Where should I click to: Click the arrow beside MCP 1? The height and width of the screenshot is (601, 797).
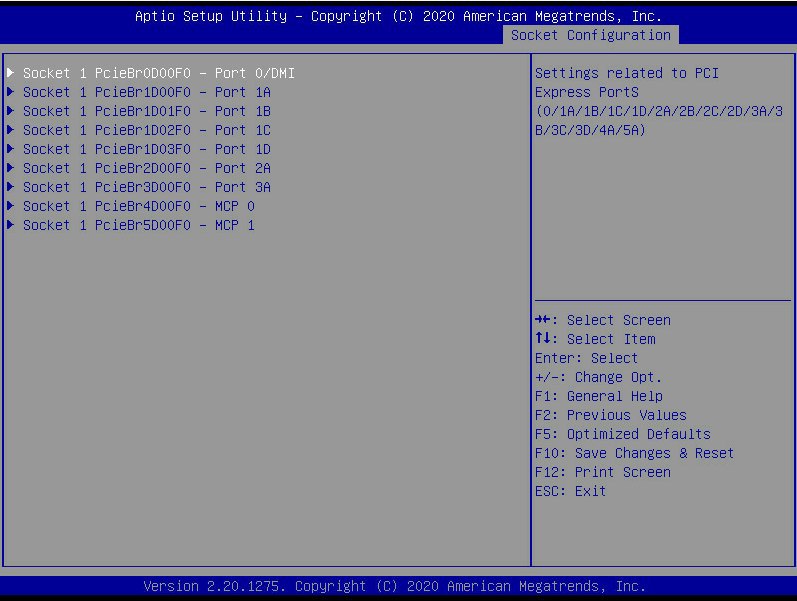[x=10, y=225]
